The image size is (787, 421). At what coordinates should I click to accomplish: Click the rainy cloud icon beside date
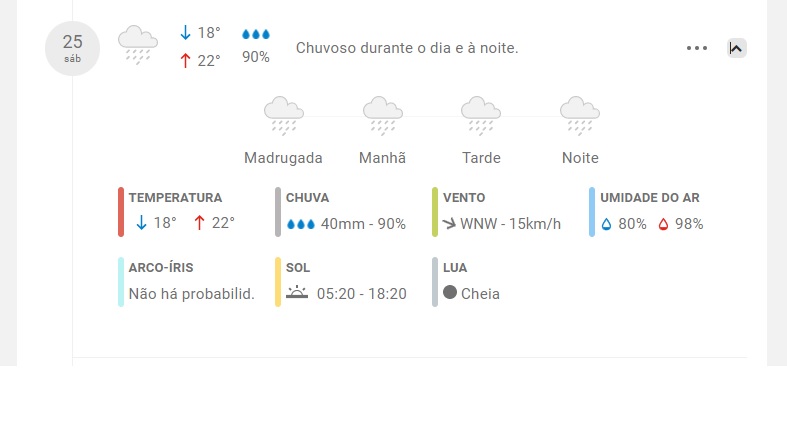[138, 45]
